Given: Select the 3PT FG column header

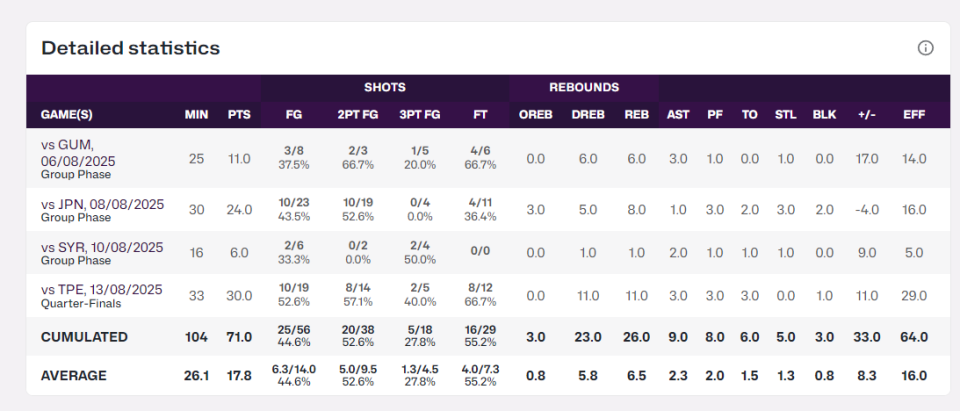Looking at the screenshot, I should pos(420,114).
